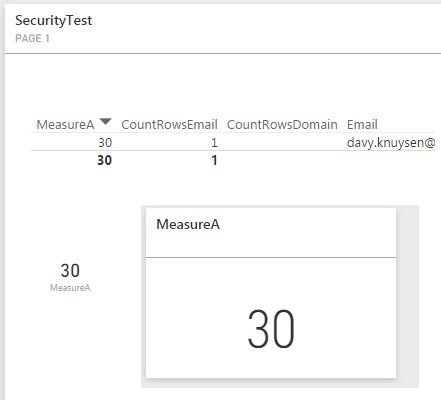The image size is (441, 400).
Task: Click the MeasureA caption under small card
Action: click(x=70, y=288)
